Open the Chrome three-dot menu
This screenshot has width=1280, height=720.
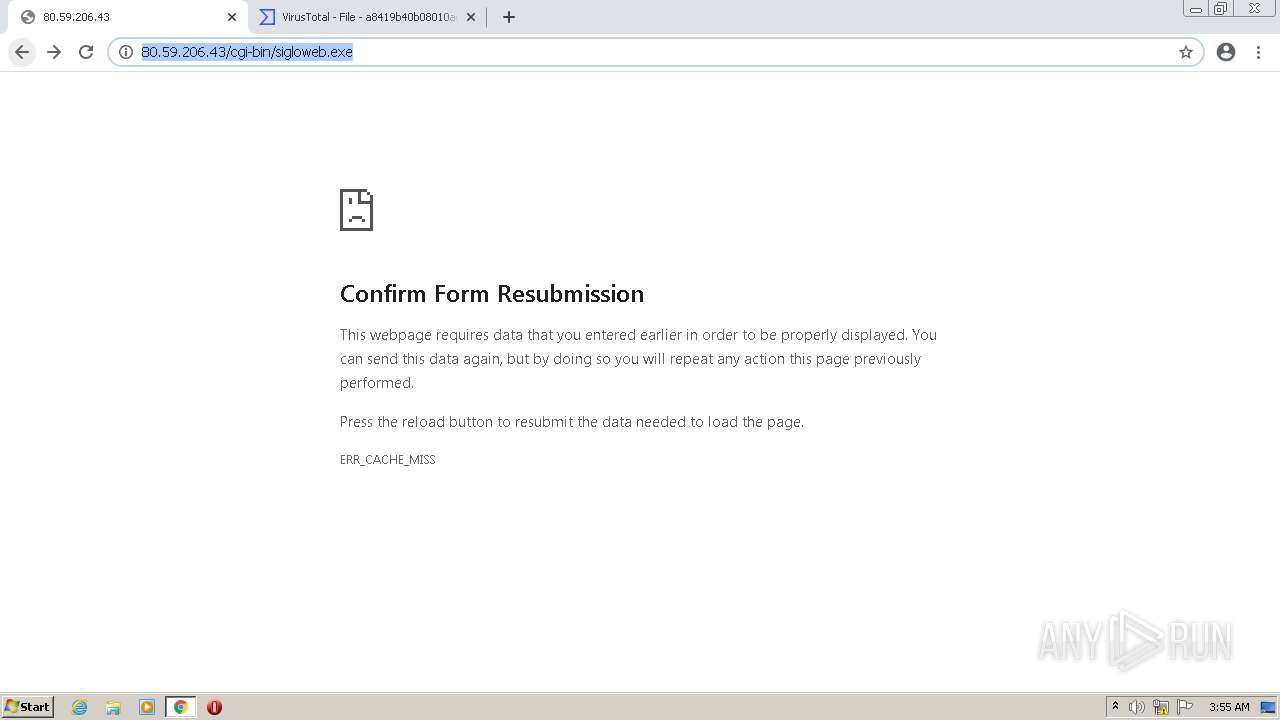pos(1258,52)
